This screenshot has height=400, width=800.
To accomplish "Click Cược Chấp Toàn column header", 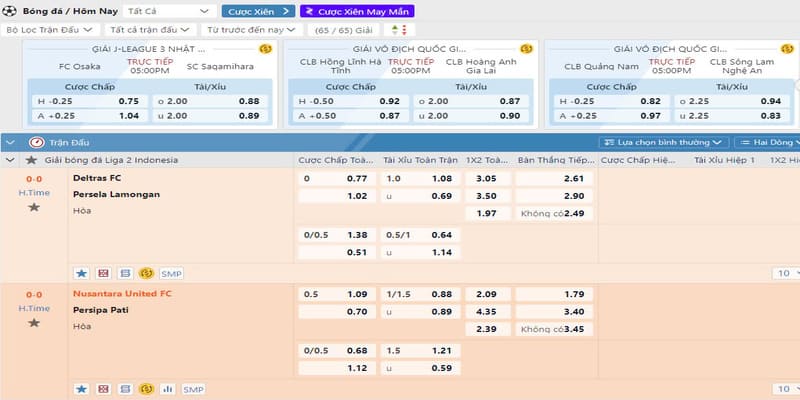I will coord(337,160).
